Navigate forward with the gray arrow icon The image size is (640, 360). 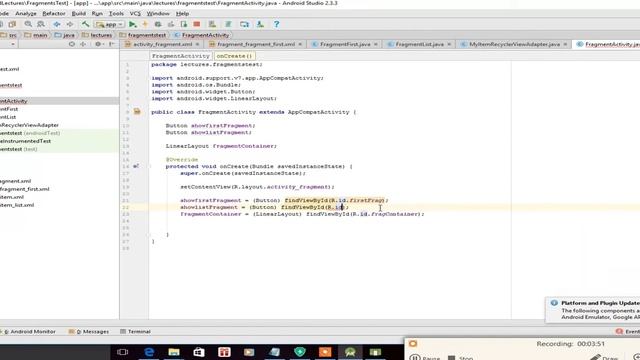70,24
